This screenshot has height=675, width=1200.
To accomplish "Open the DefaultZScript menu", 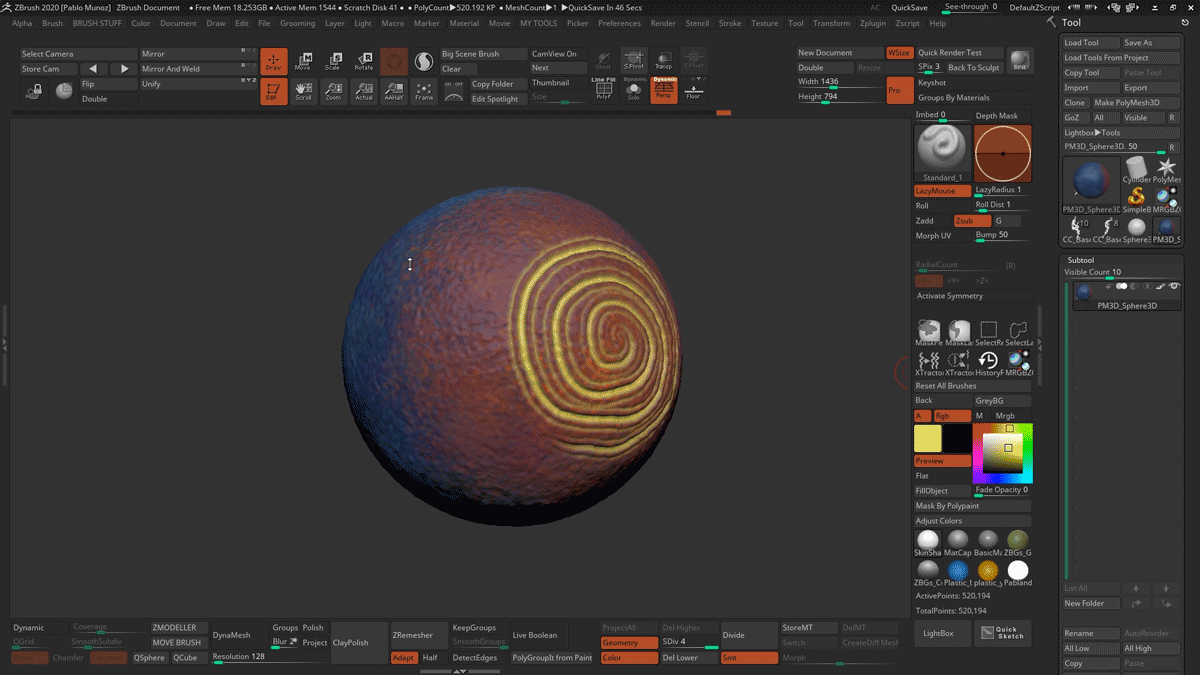I will (x=1035, y=8).
